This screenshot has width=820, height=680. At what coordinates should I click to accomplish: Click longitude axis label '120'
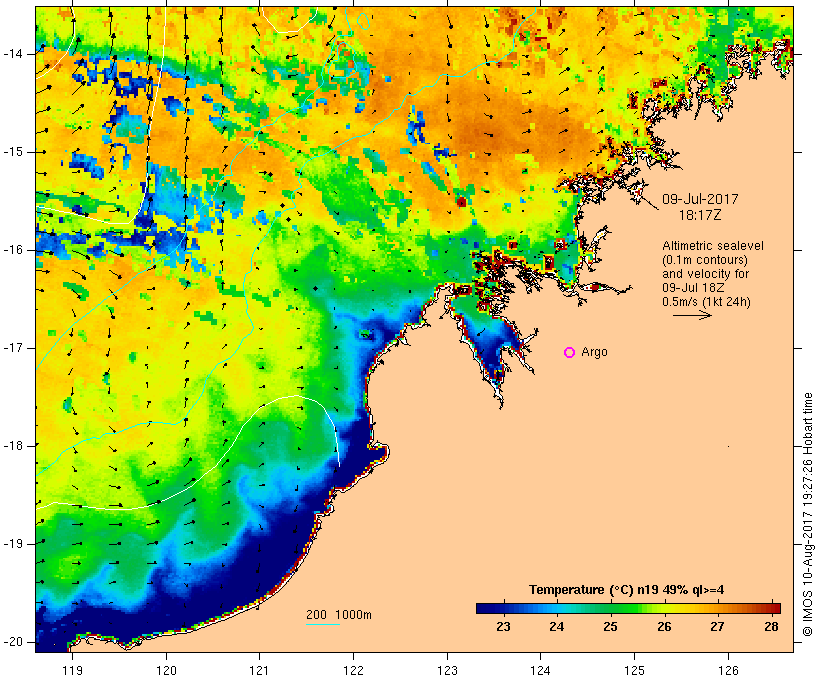pos(166,671)
